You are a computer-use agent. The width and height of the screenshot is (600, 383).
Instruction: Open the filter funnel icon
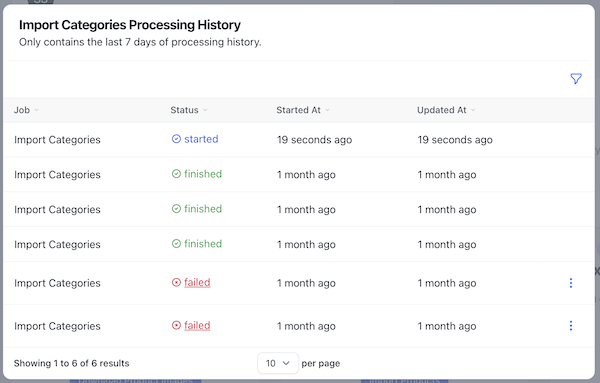click(x=576, y=79)
